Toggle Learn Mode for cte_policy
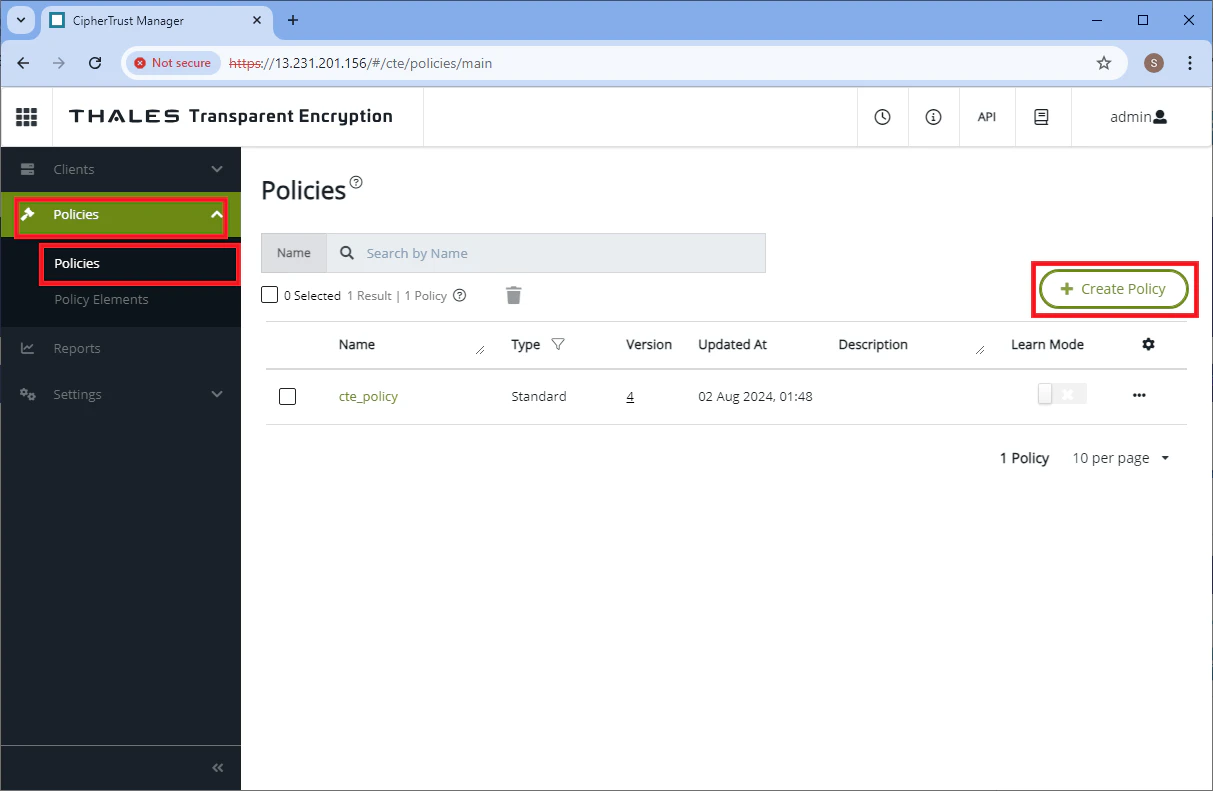1213x791 pixels. click(1062, 394)
